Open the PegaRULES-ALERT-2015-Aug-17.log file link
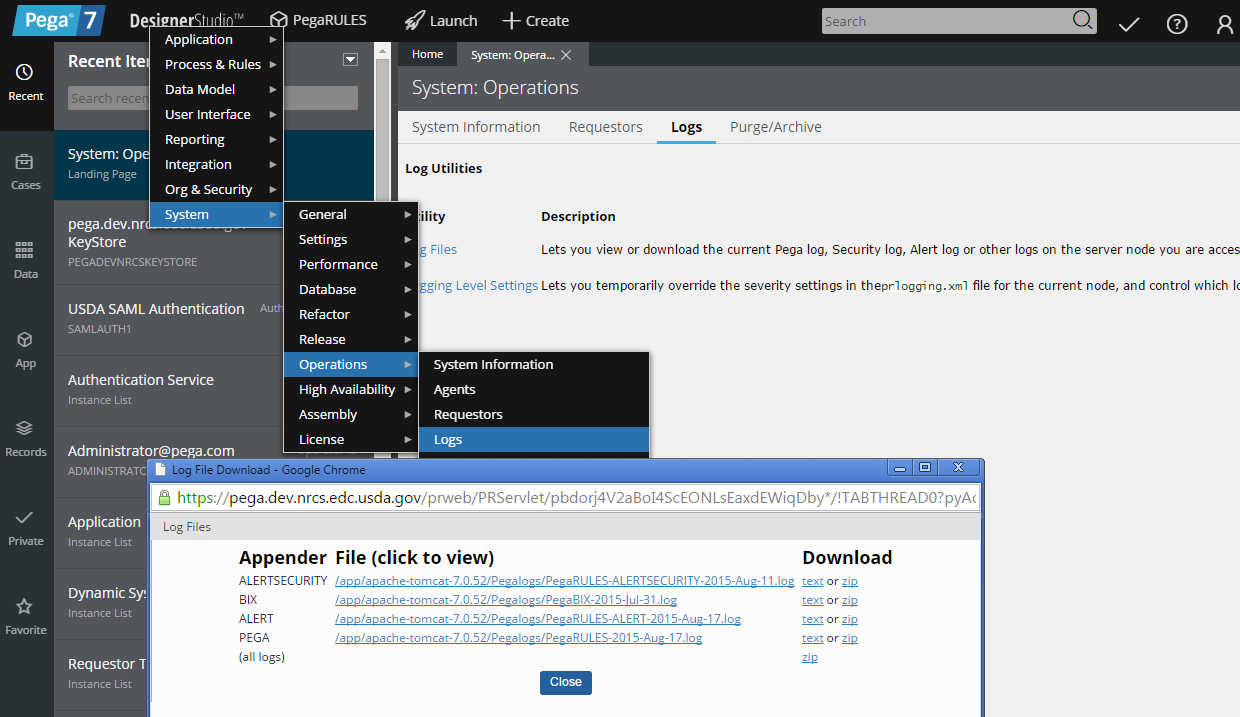The image size is (1240, 717). pos(538,619)
